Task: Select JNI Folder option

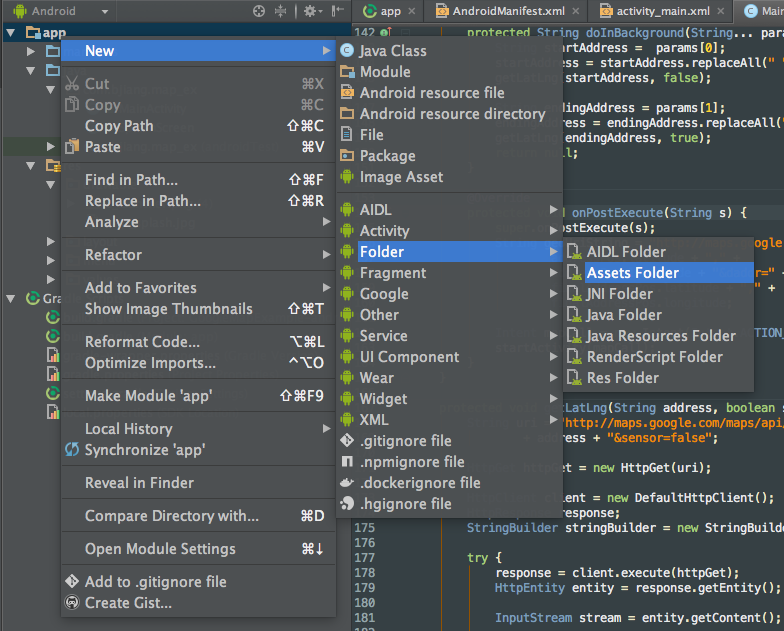Action: click(658, 294)
